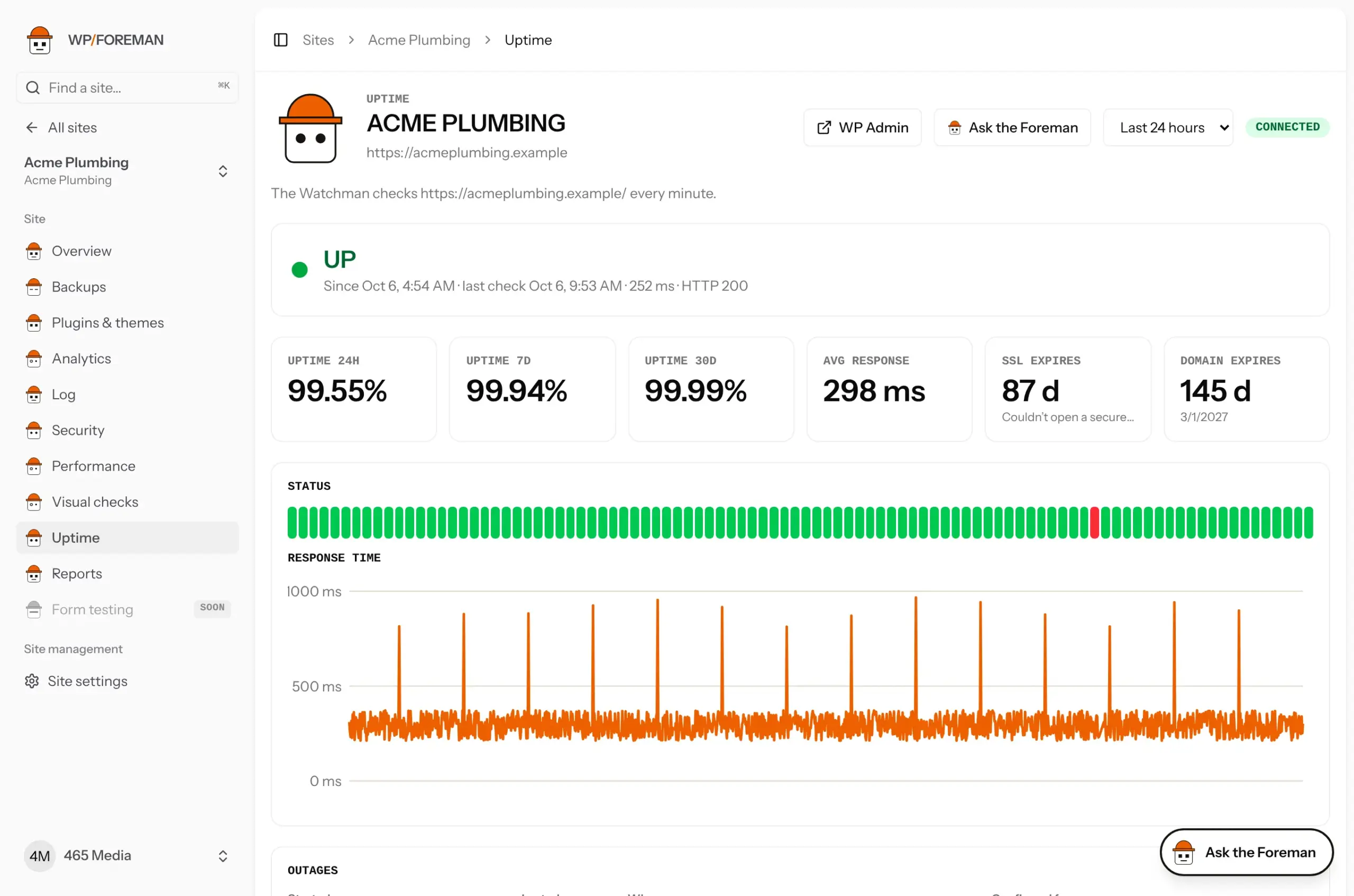
Task: Click the Since Oct 6 status line
Action: 535,286
